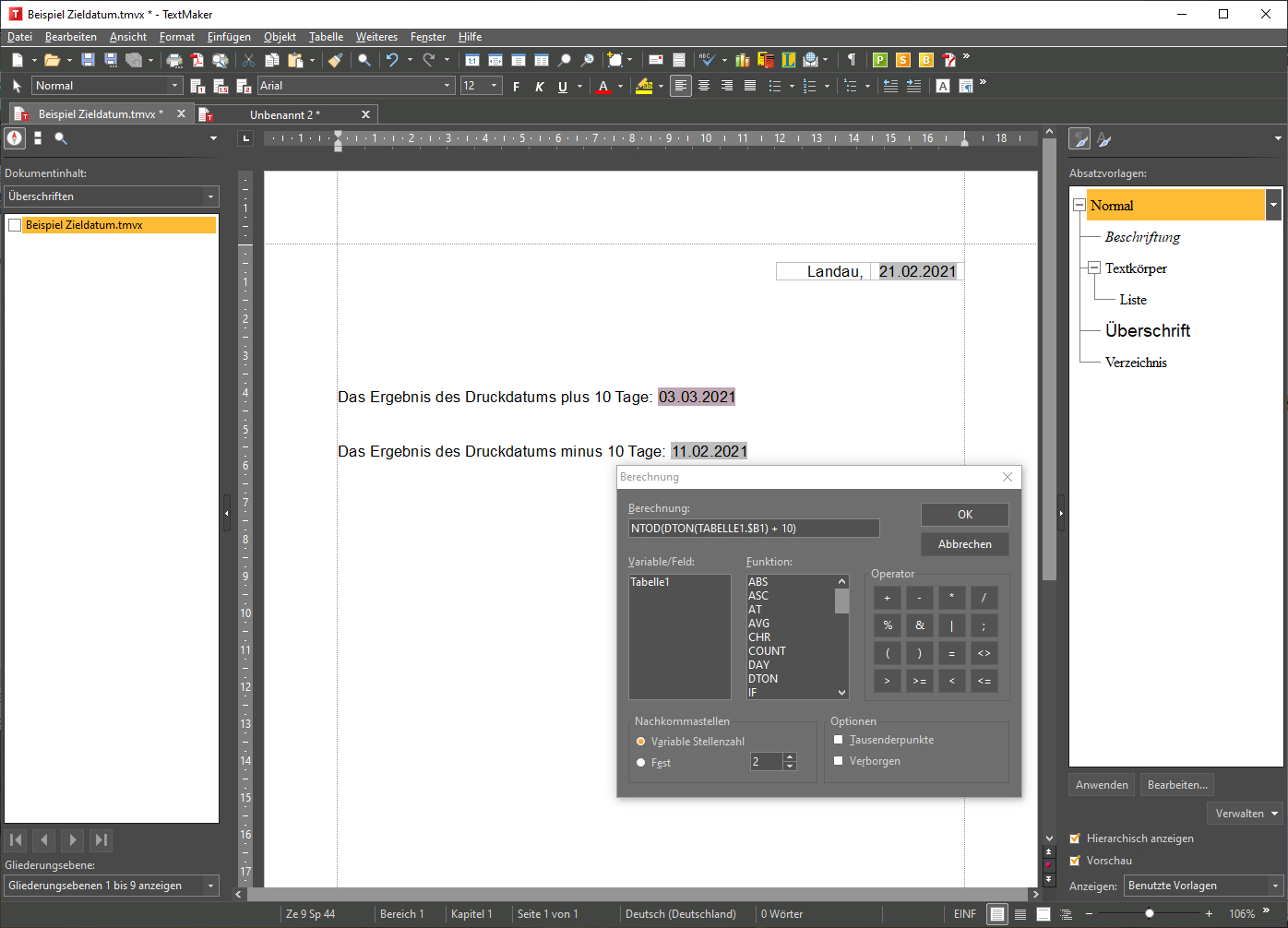
Task: Insert the >= operator
Action: point(919,681)
